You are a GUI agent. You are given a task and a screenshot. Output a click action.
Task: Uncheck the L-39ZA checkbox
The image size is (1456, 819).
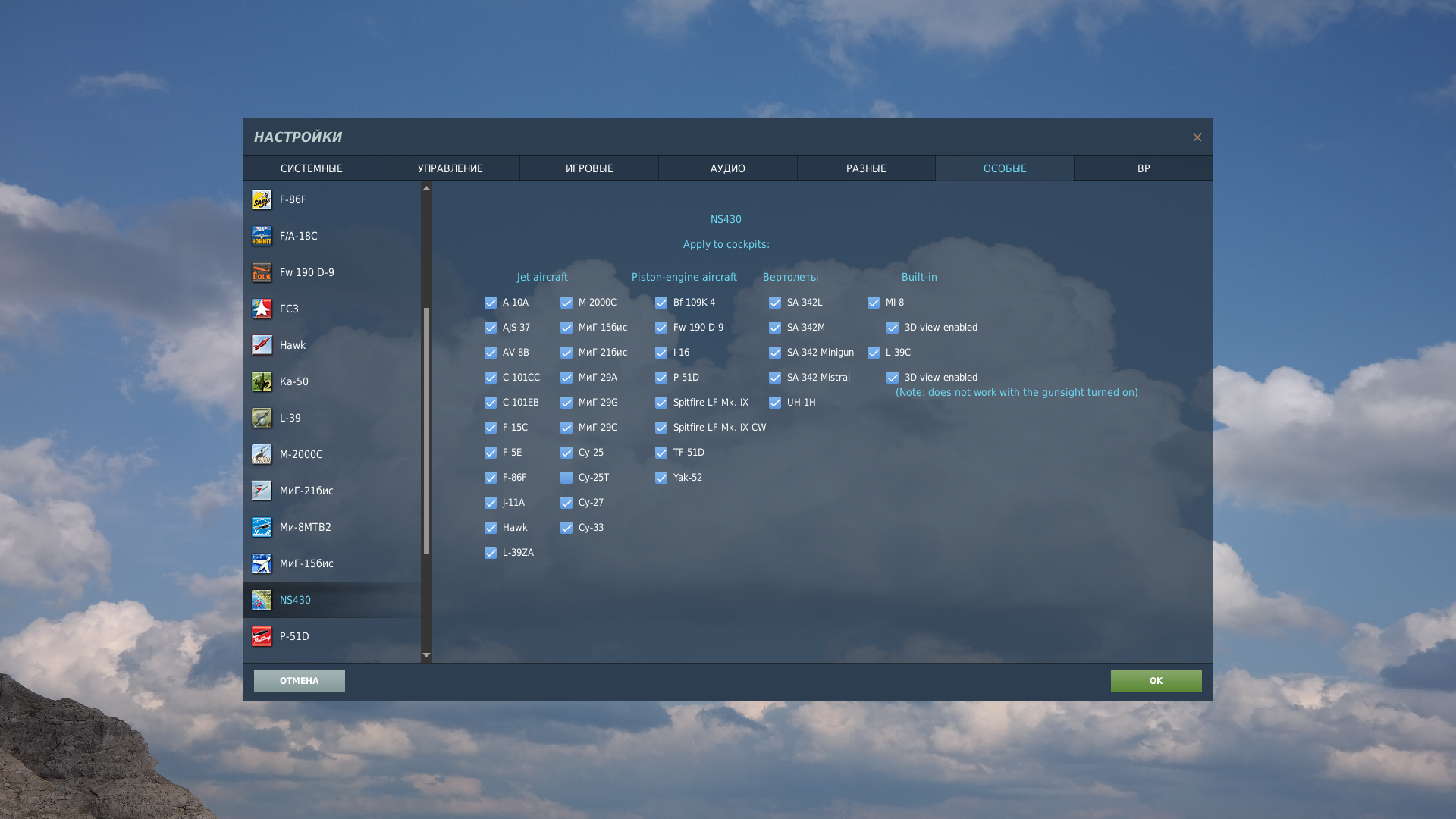click(491, 553)
